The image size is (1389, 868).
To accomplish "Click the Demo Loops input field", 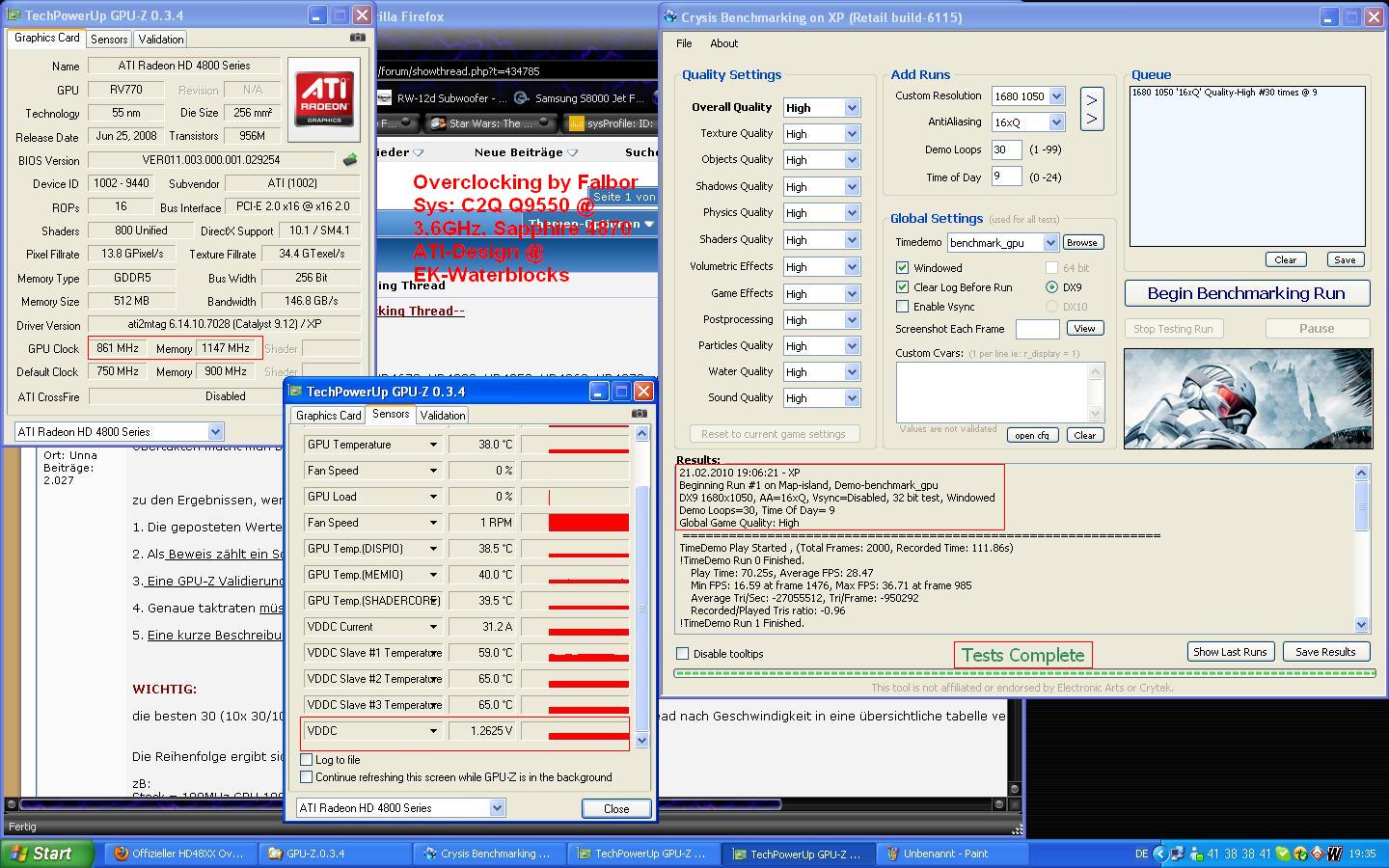I will (1007, 149).
